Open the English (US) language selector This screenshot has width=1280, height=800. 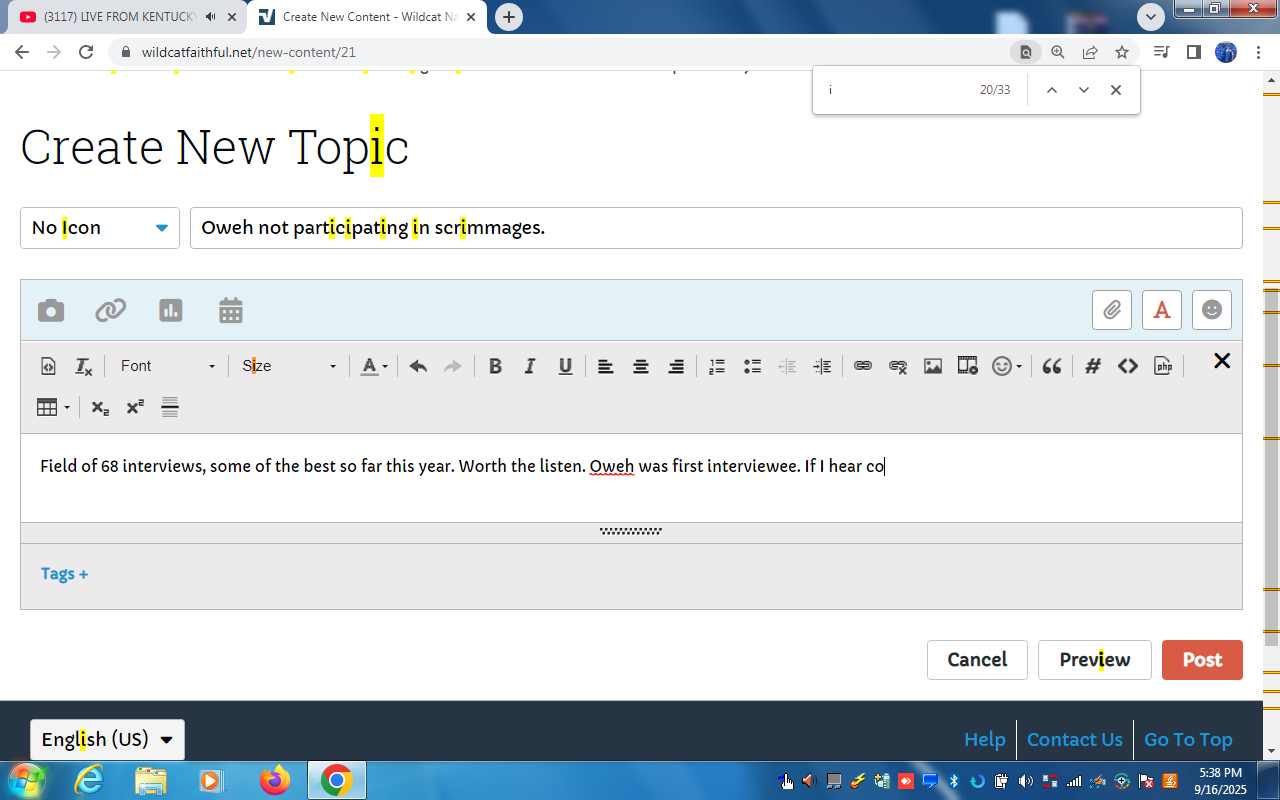(107, 740)
